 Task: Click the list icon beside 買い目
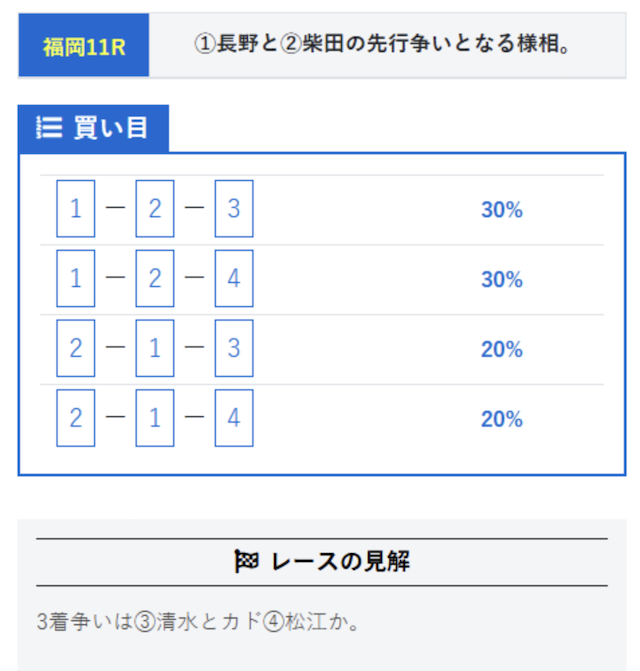click(49, 128)
